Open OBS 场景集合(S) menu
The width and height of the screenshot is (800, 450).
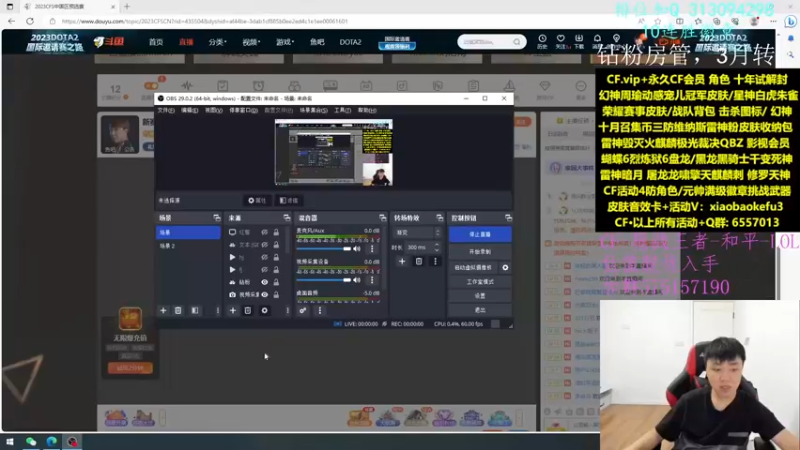coord(313,110)
